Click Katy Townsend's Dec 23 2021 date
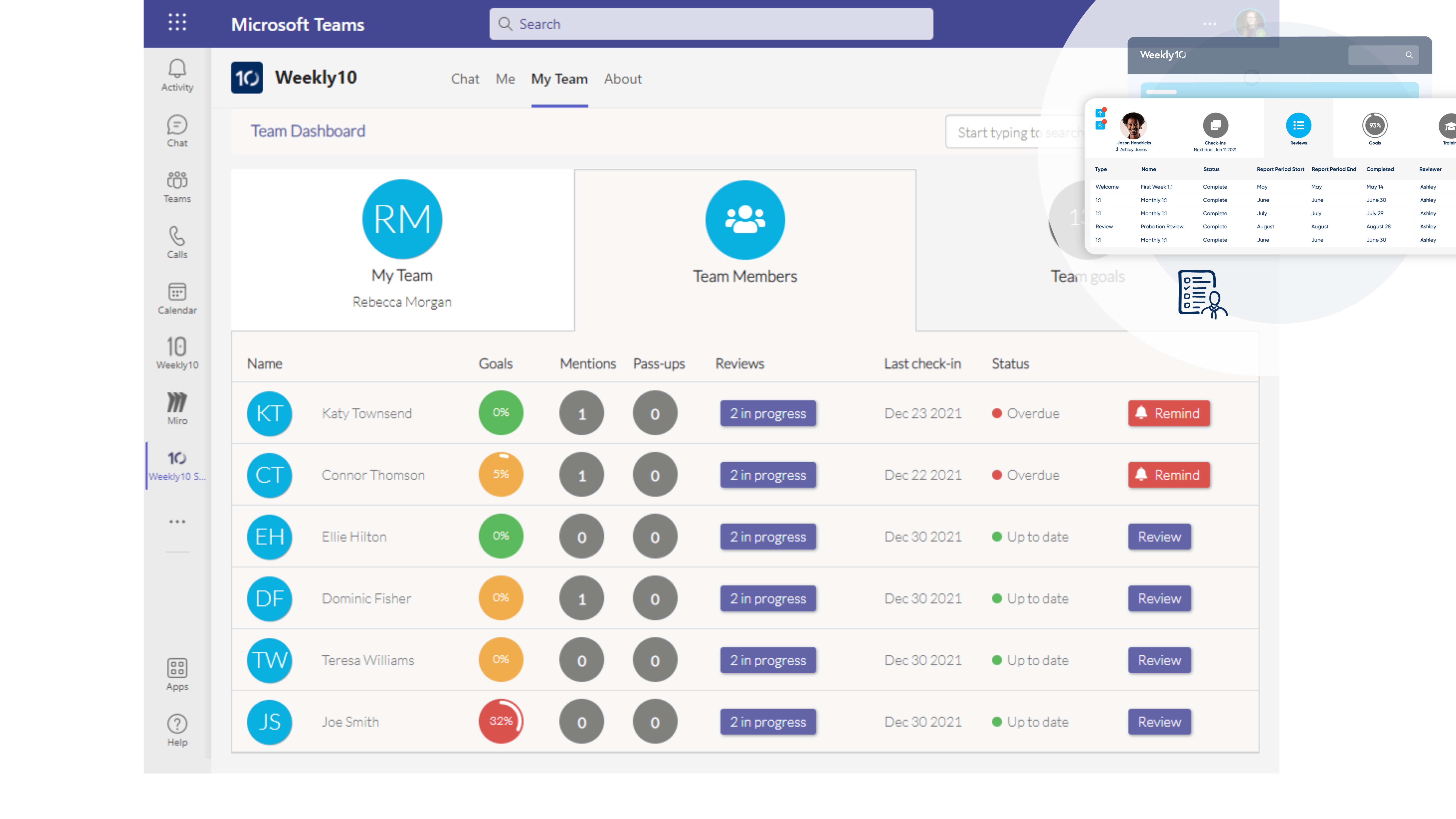 click(x=923, y=413)
